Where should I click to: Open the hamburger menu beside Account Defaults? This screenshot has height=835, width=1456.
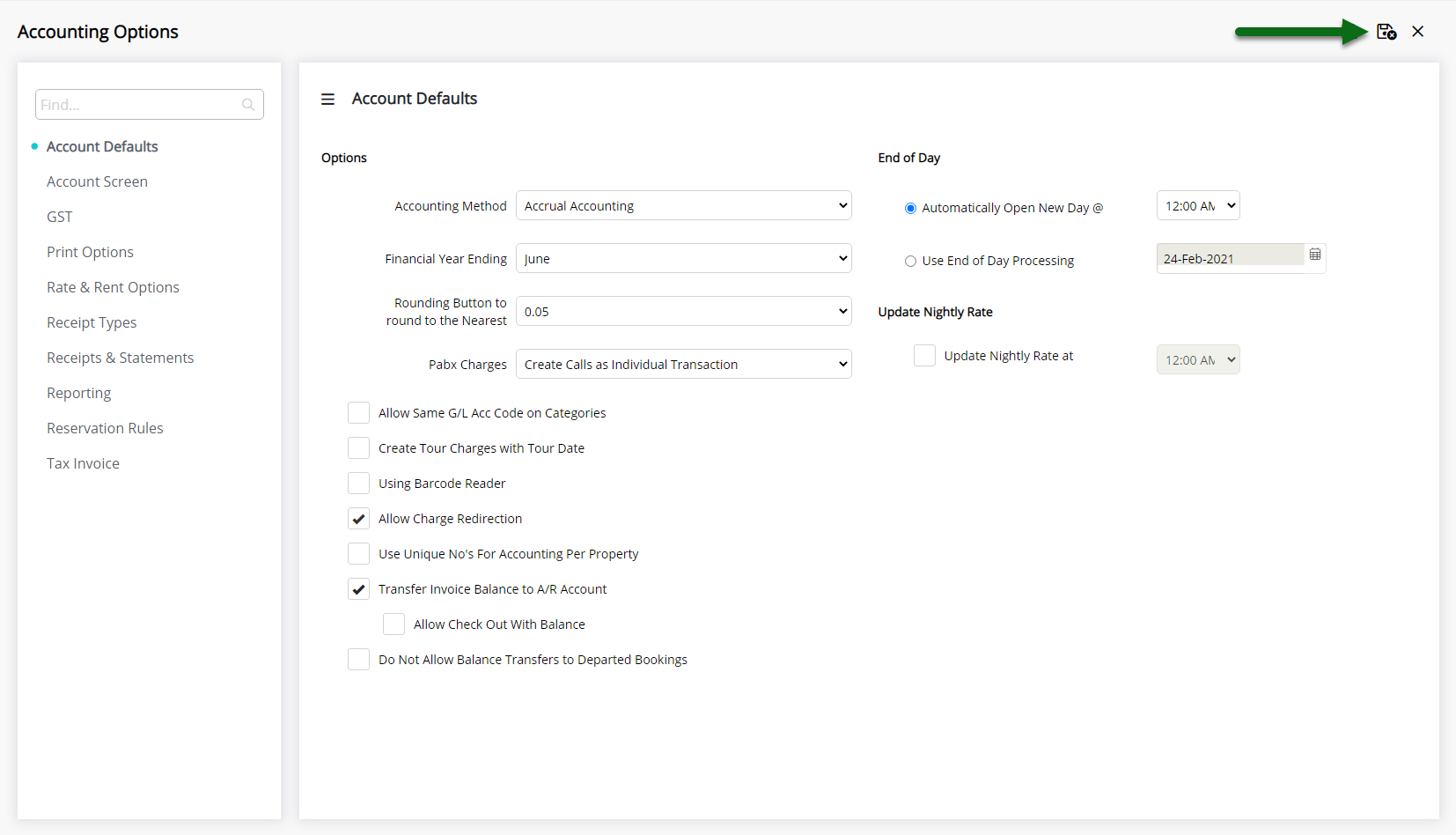[327, 100]
